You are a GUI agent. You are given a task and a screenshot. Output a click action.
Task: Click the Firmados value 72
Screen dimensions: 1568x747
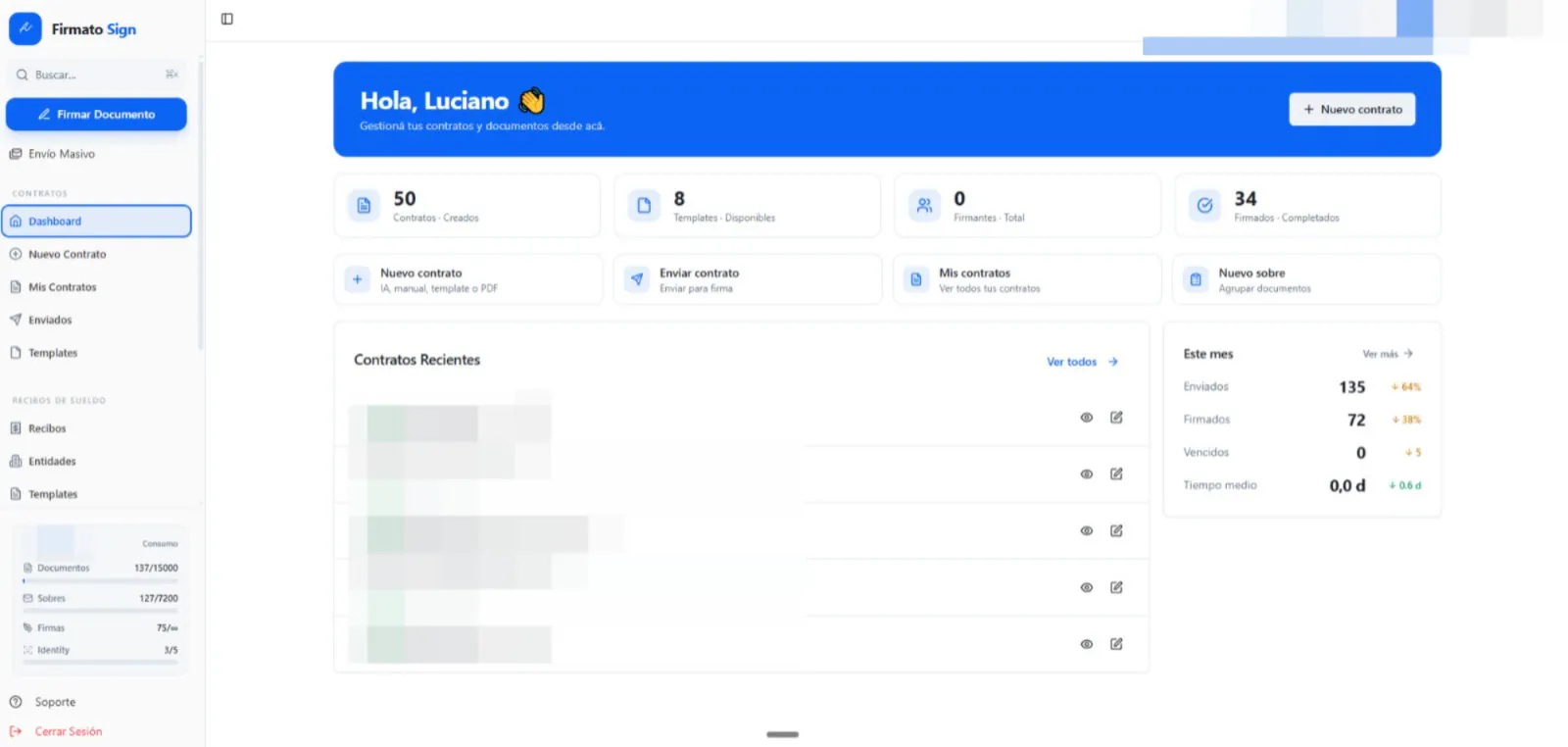click(1356, 420)
